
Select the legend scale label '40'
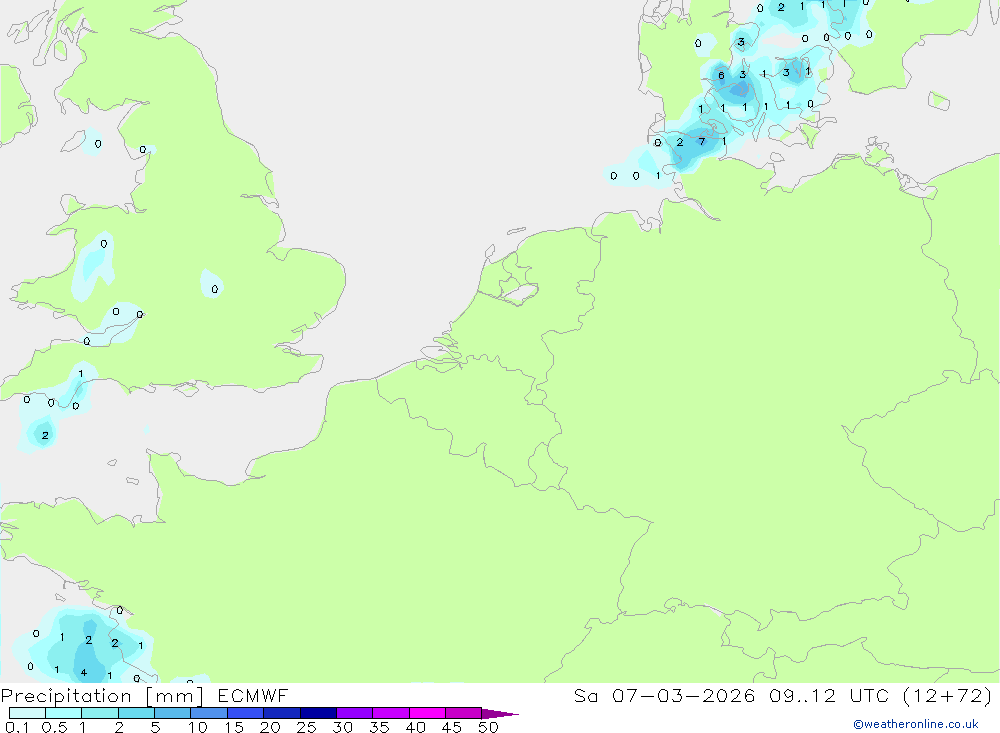[x=415, y=727]
